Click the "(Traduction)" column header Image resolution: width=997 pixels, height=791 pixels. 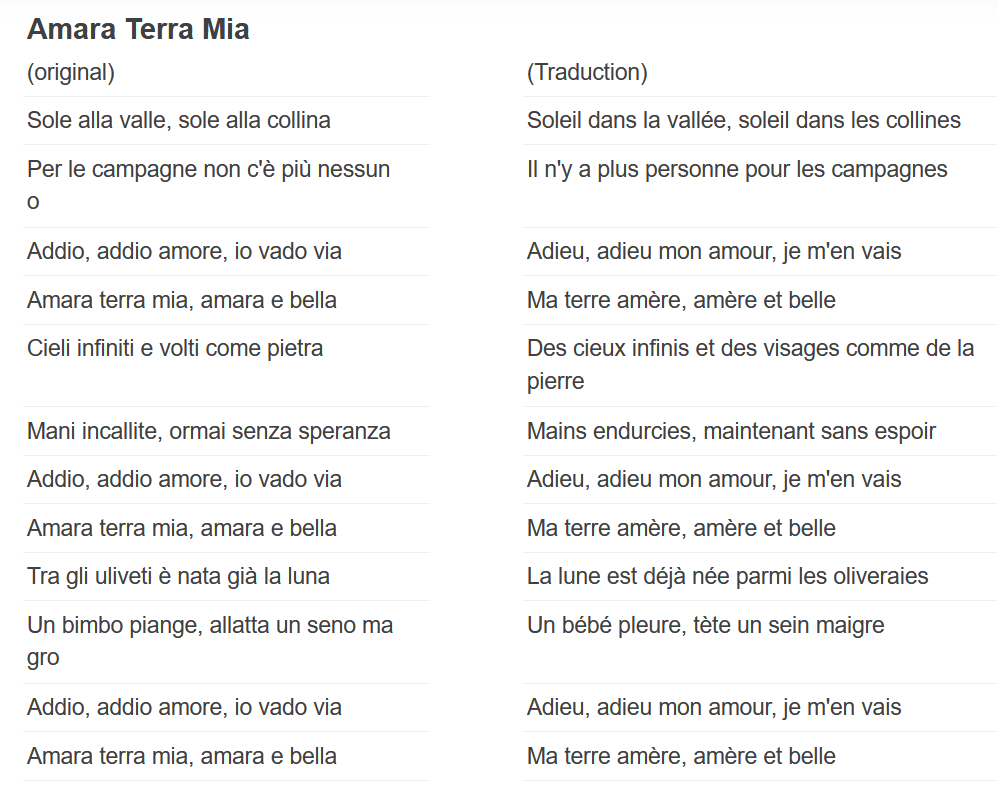click(587, 72)
